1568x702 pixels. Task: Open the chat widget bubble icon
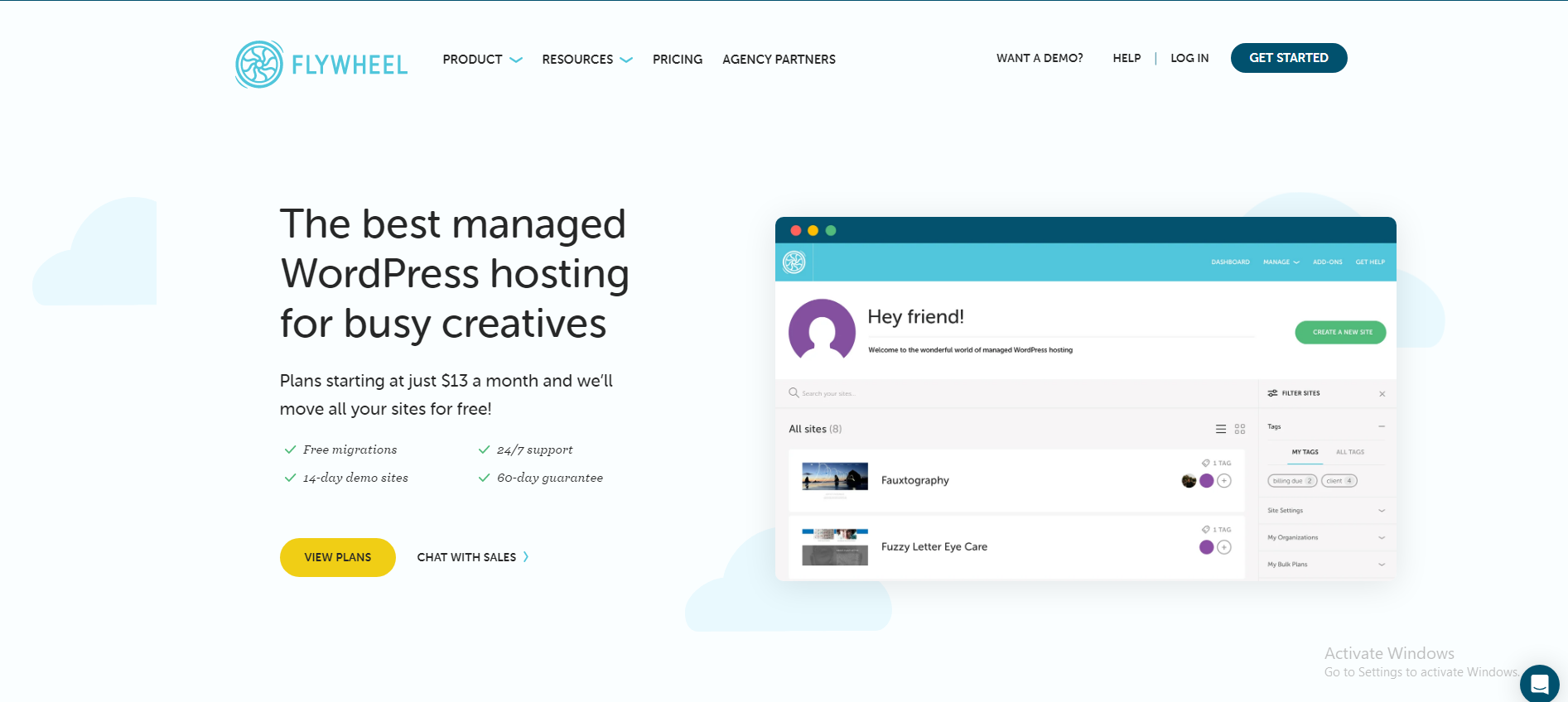[x=1539, y=684]
